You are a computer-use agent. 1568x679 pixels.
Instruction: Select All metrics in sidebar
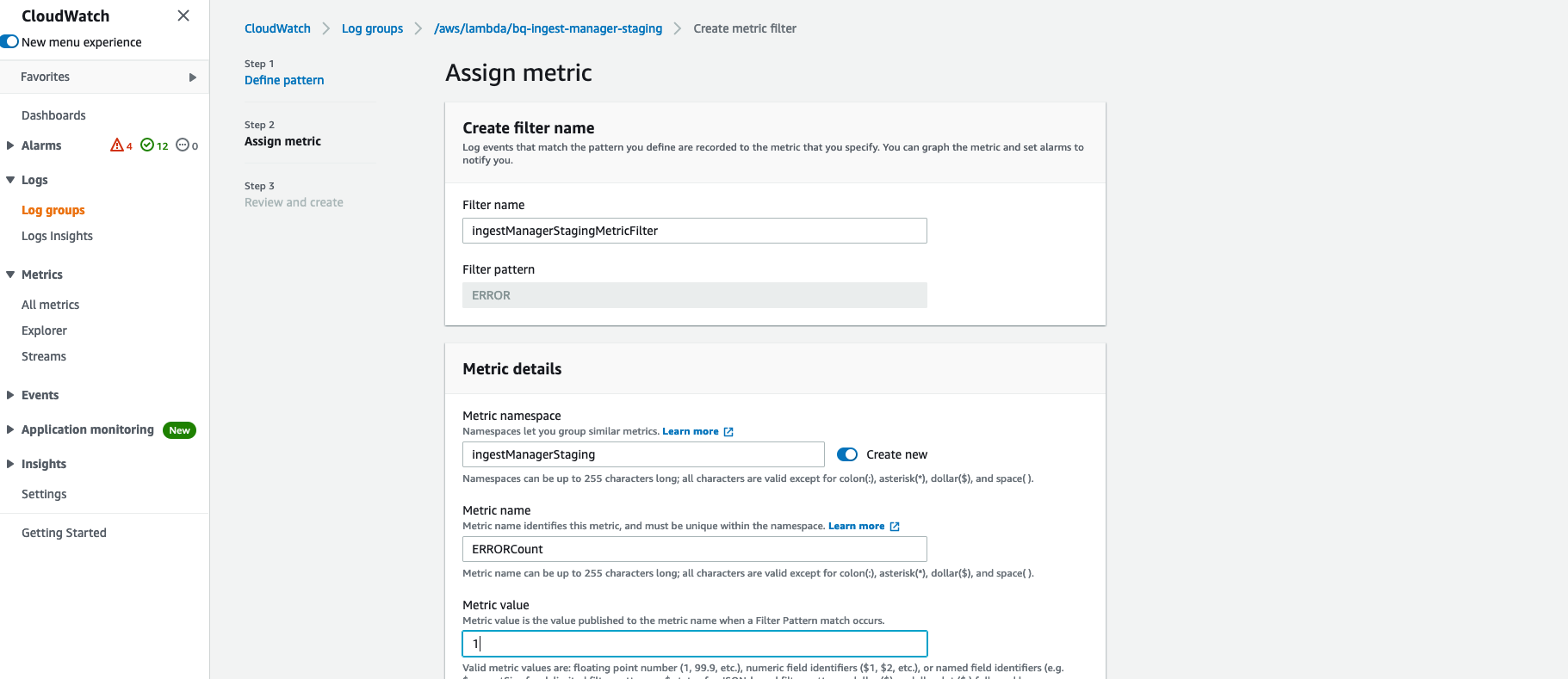[50, 305]
